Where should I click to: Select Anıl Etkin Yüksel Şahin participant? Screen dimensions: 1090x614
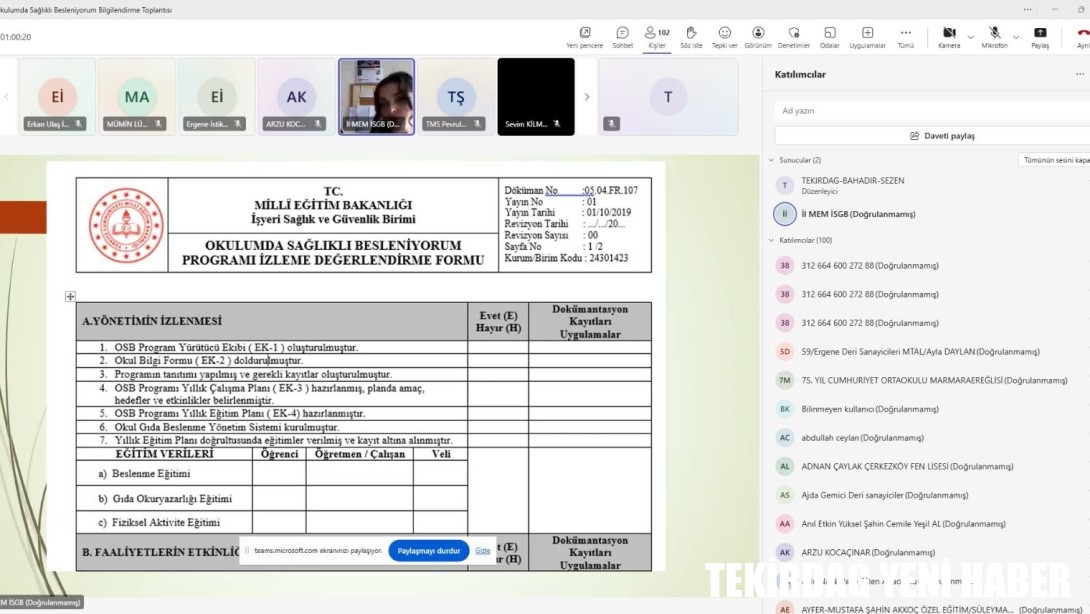[x=902, y=524]
